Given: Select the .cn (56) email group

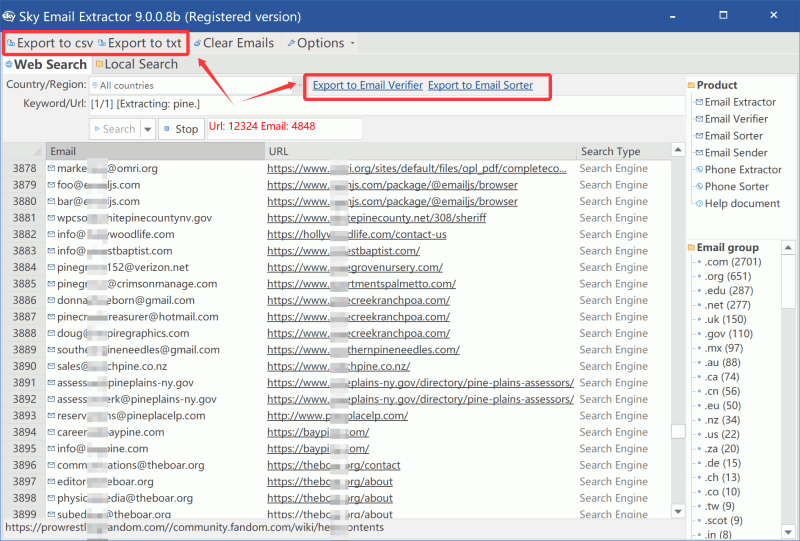Looking at the screenshot, I should pyautogui.click(x=722, y=391).
